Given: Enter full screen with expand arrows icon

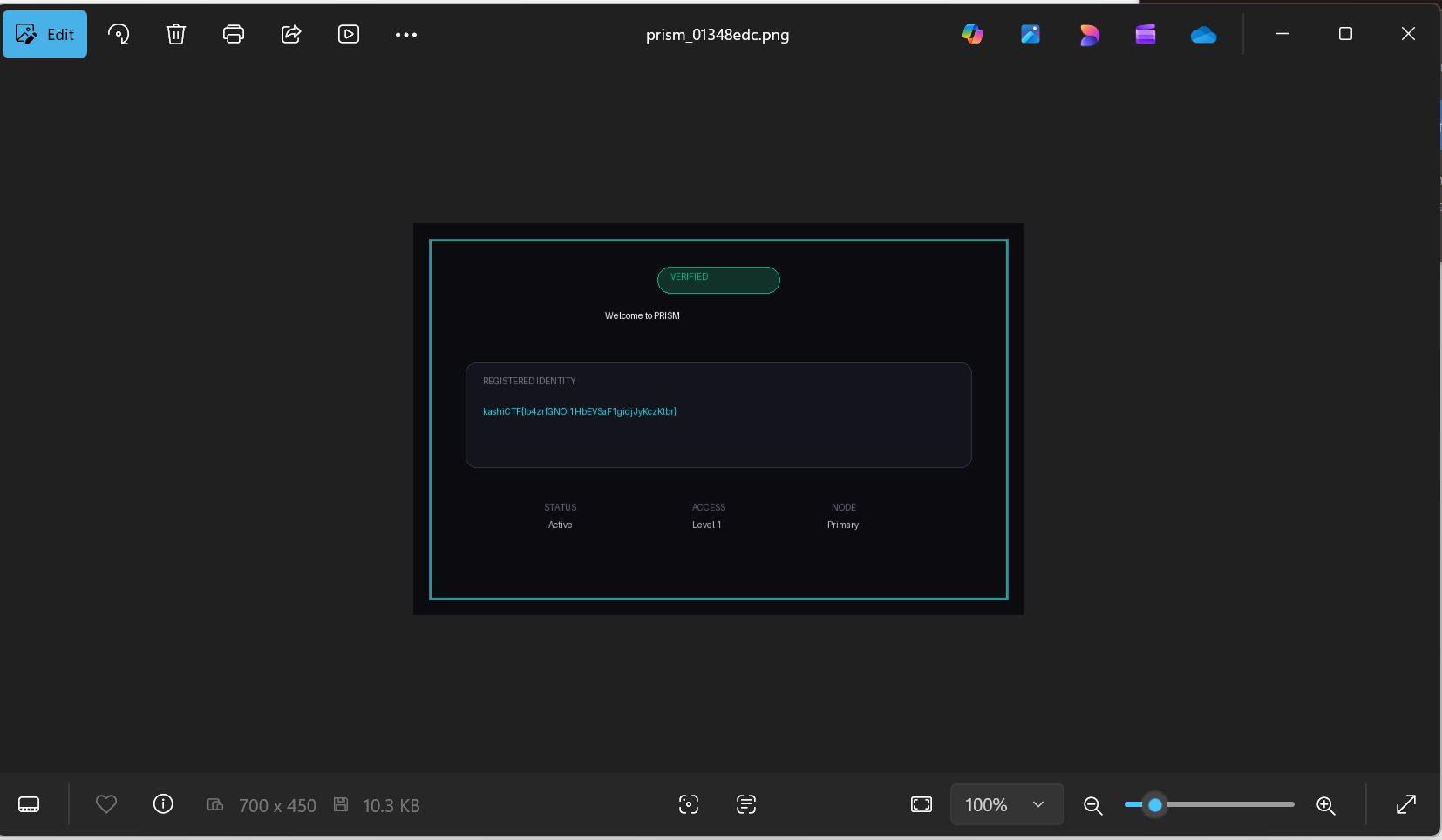Looking at the screenshot, I should 1406,804.
